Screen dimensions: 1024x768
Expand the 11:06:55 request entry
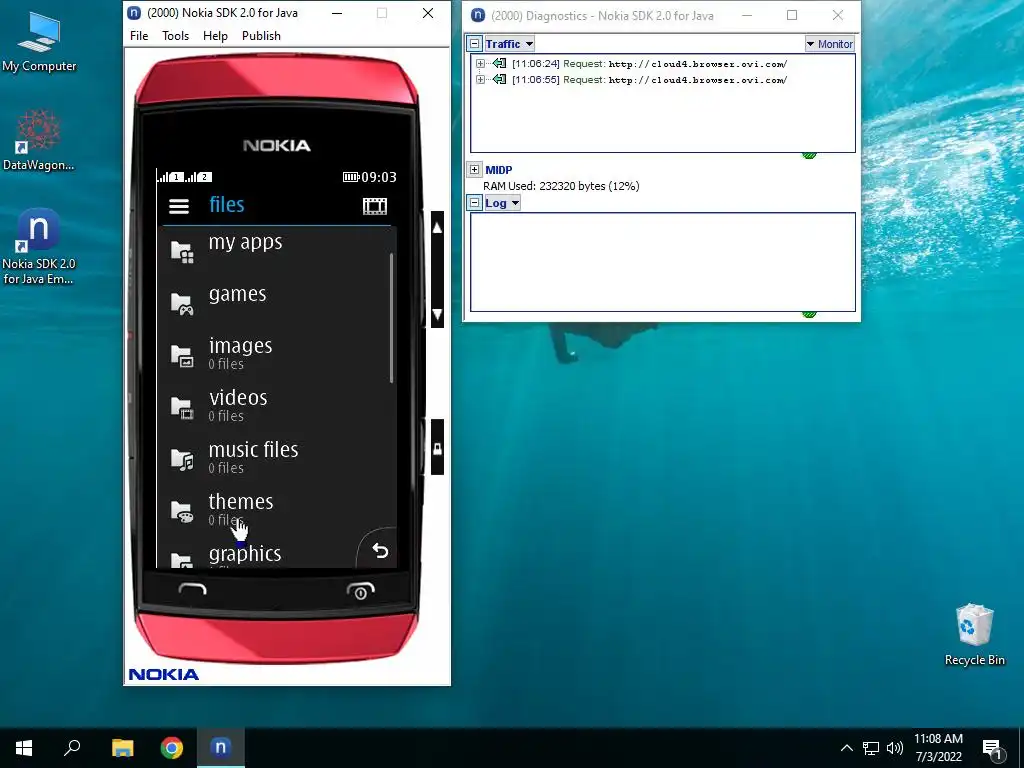(480, 79)
